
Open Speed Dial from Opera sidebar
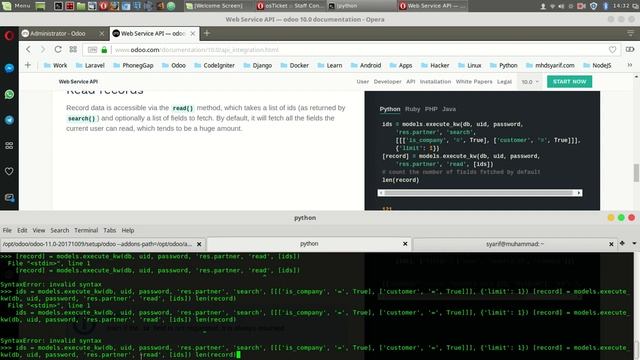click(9, 146)
